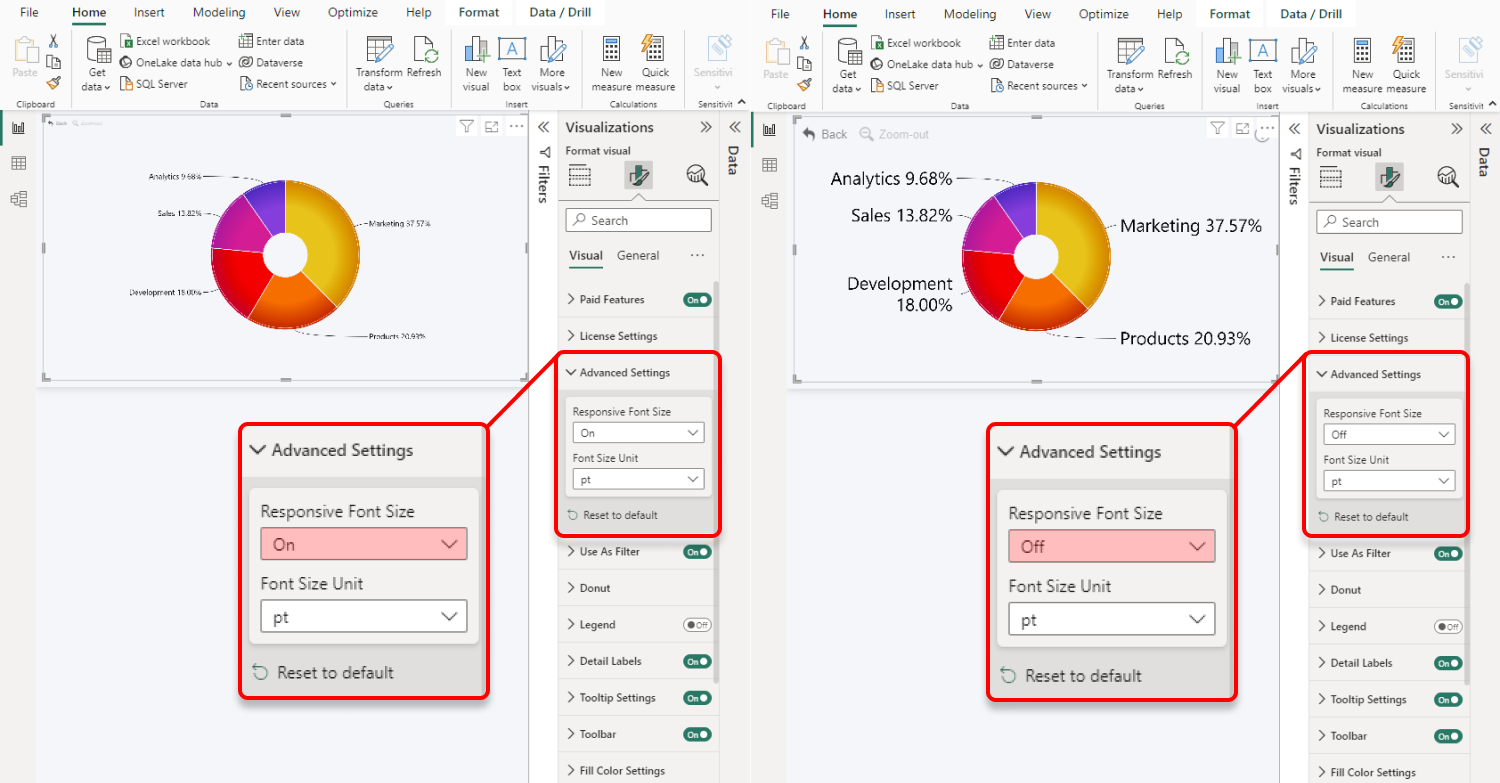Toggle Paid Features switch in left window
The height and width of the screenshot is (783, 1500).
click(697, 299)
